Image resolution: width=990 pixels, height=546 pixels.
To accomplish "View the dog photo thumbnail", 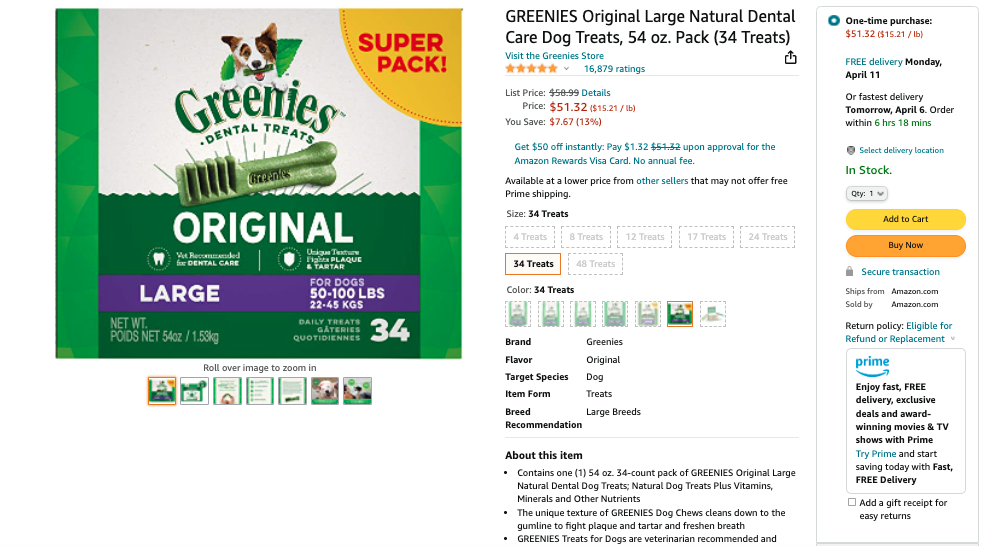I will [x=324, y=391].
